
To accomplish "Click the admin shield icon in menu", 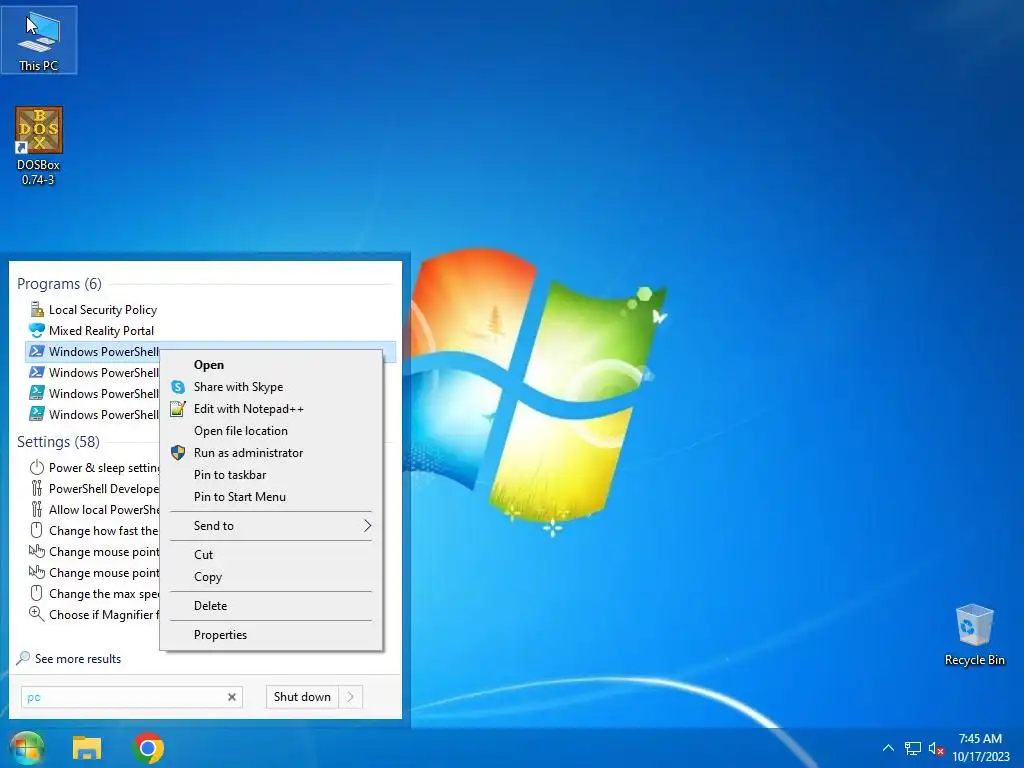I will [178, 453].
